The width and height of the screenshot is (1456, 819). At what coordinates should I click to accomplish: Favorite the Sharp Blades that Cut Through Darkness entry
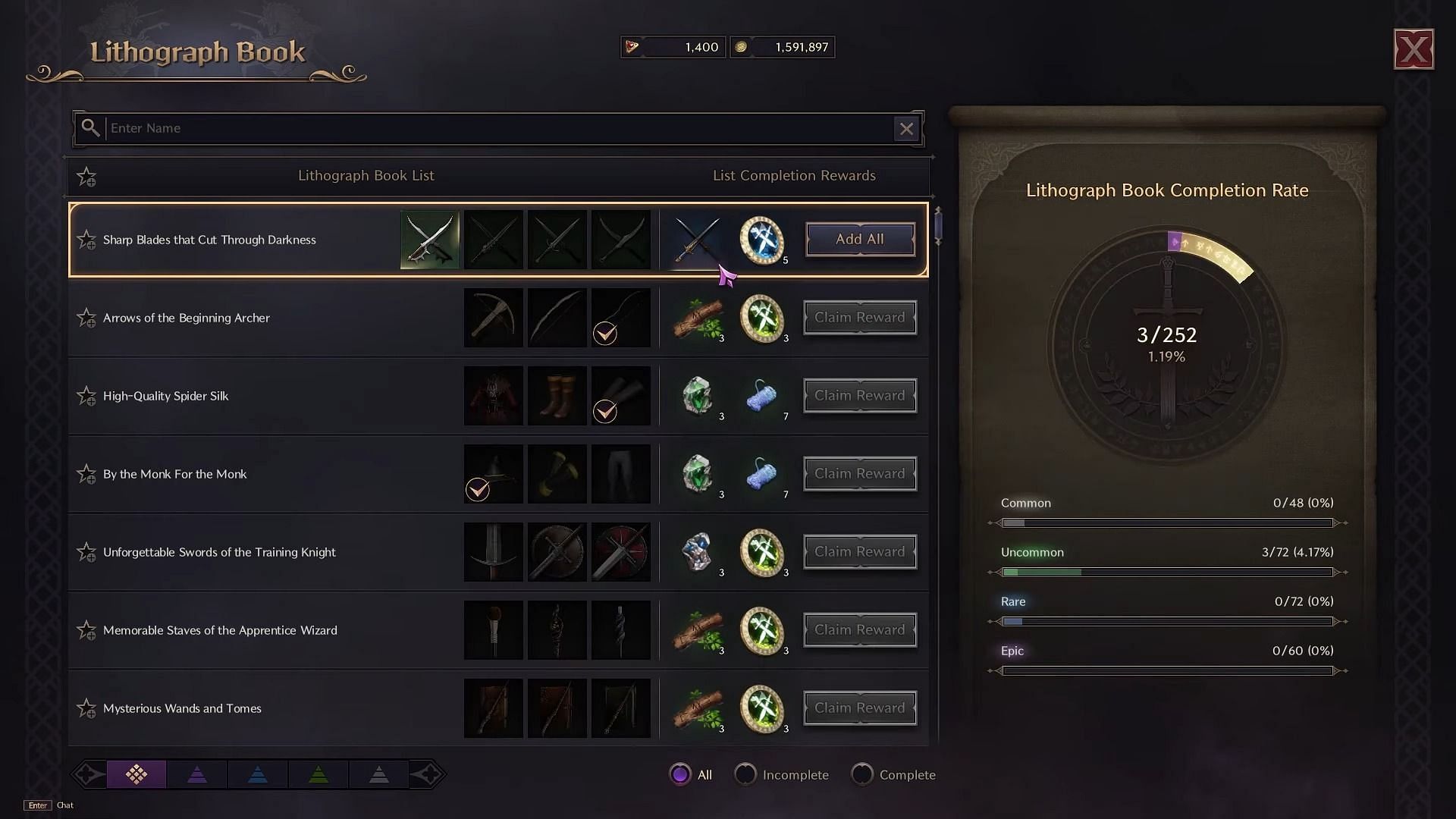coord(86,240)
